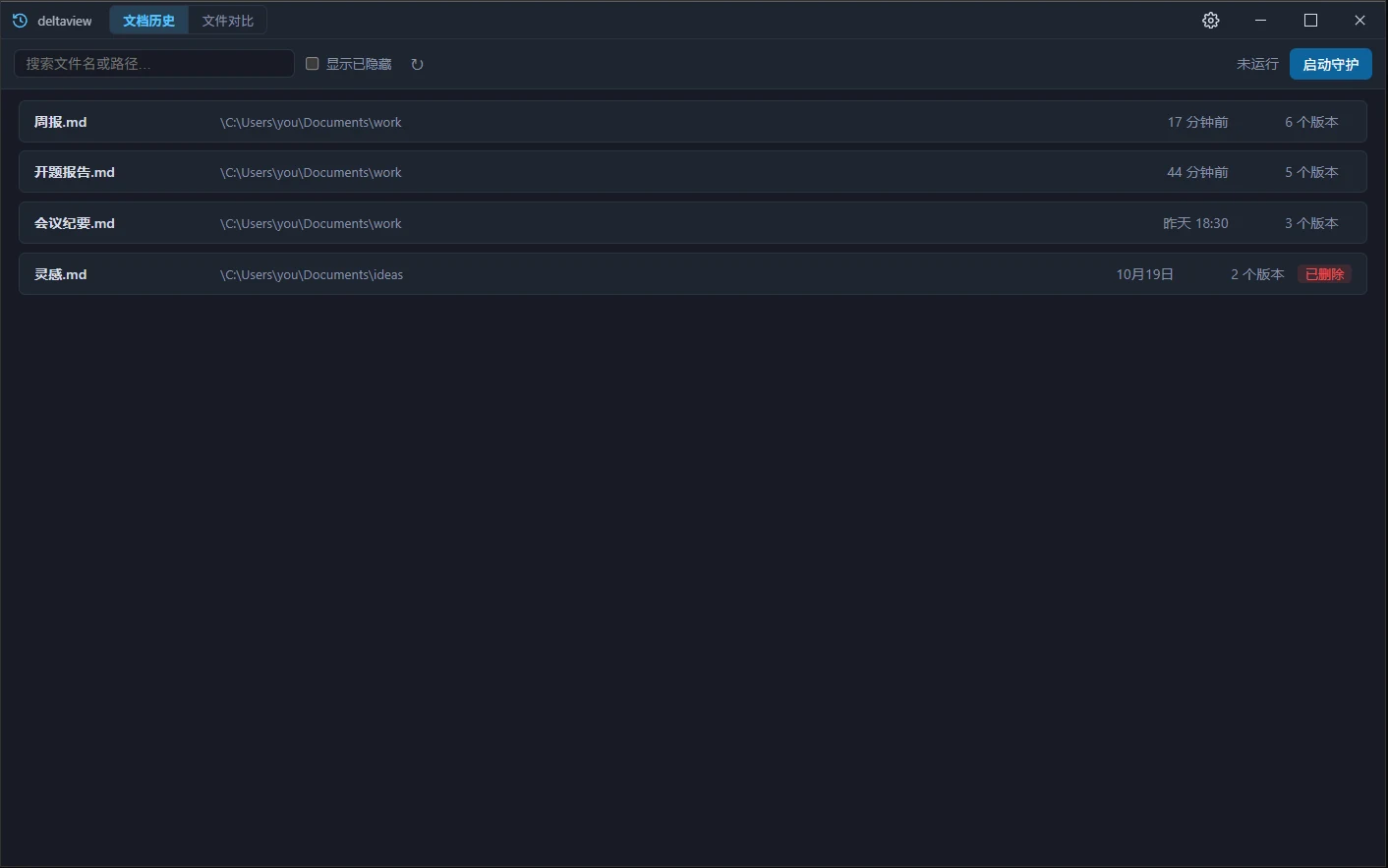Click the 17 分钟前 timestamp
Screen dimensions: 1388x868
coord(1197,122)
